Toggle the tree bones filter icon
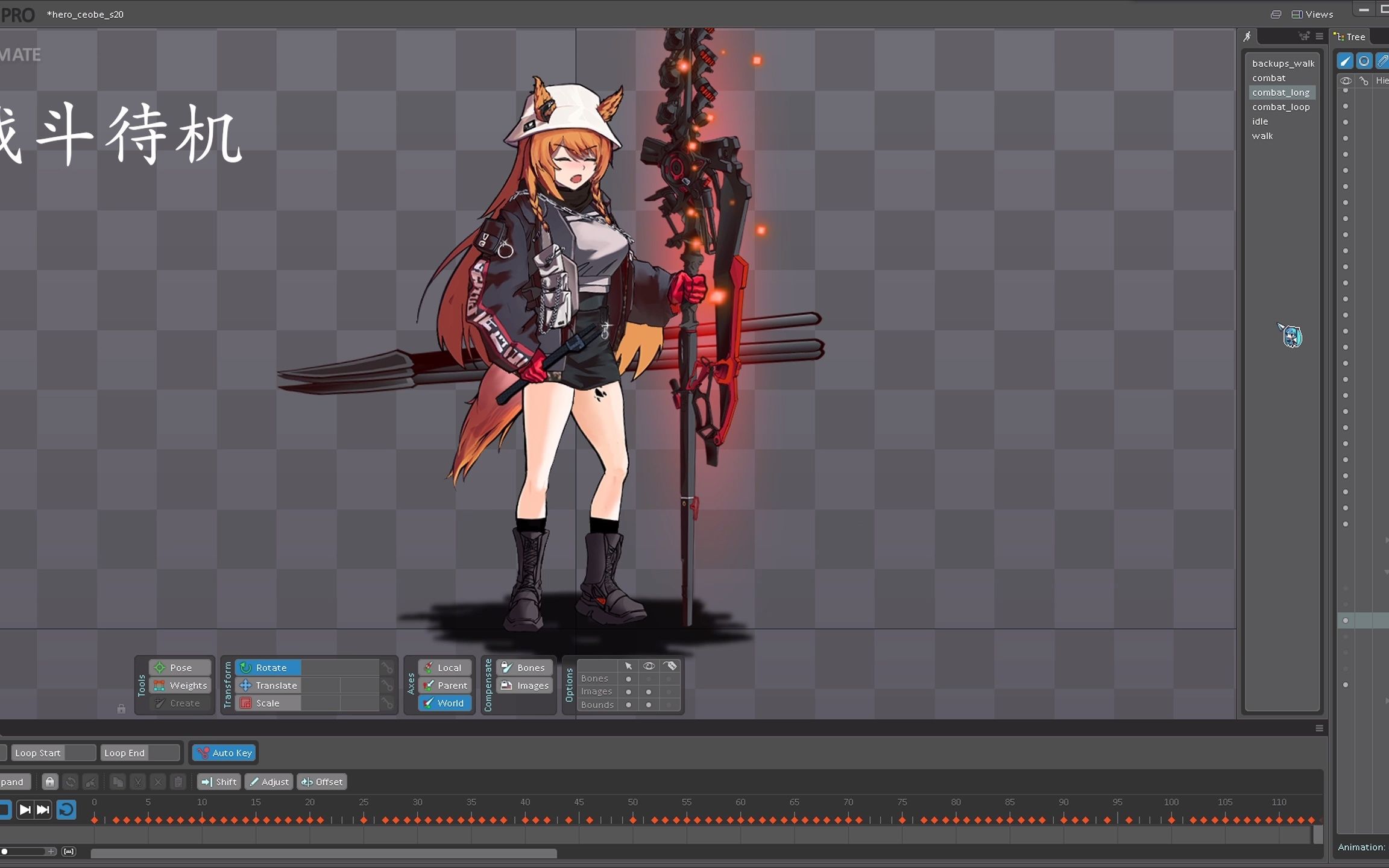The image size is (1389, 868). pyautogui.click(x=1345, y=61)
